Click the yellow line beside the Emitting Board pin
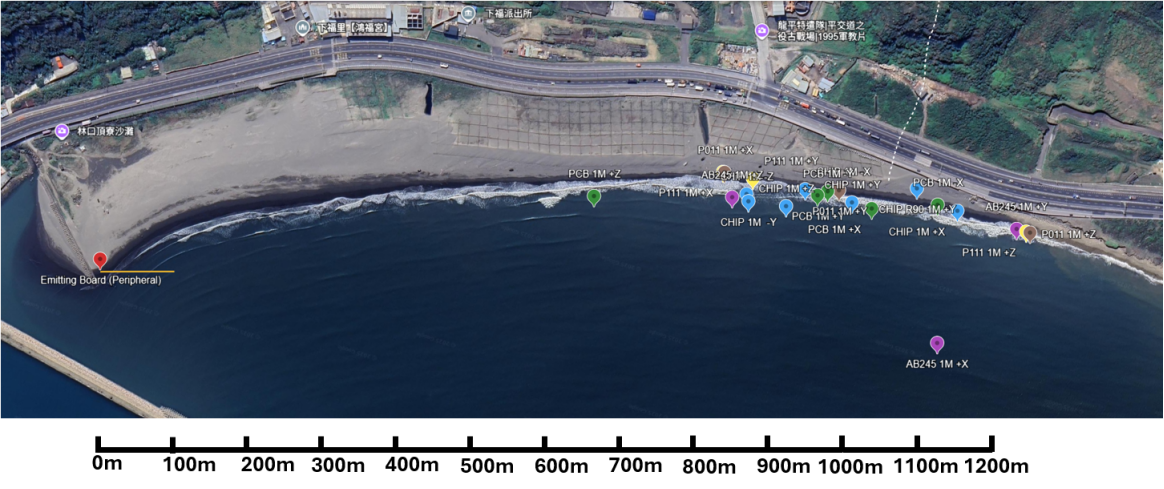 (140, 271)
